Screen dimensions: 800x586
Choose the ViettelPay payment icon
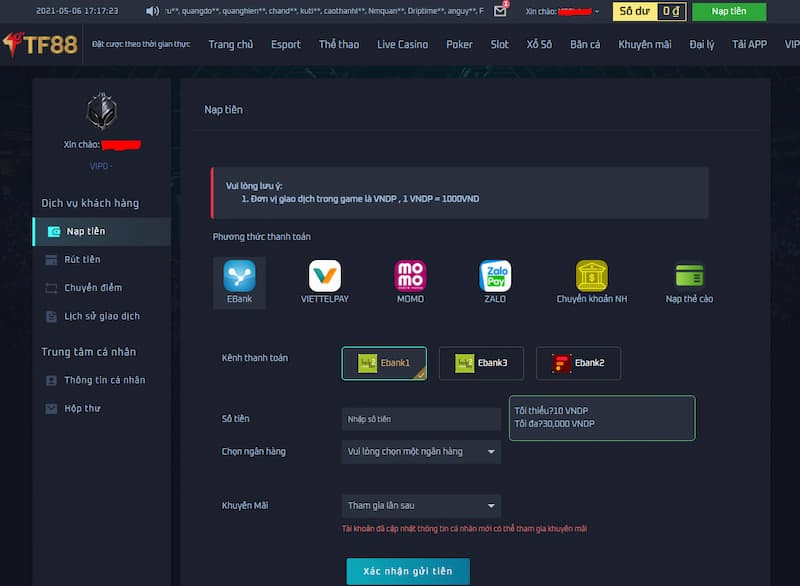325,277
